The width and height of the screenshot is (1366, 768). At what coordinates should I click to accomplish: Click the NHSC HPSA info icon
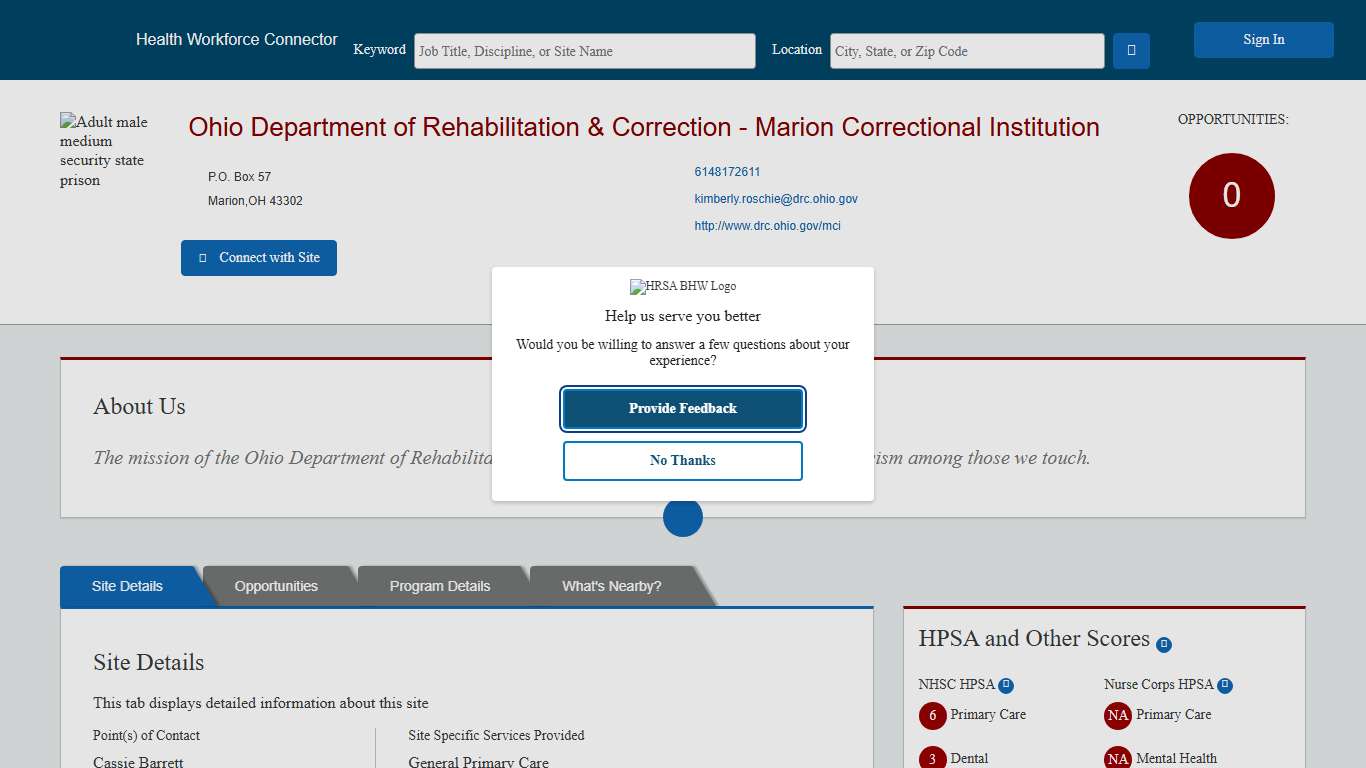pyautogui.click(x=1006, y=684)
